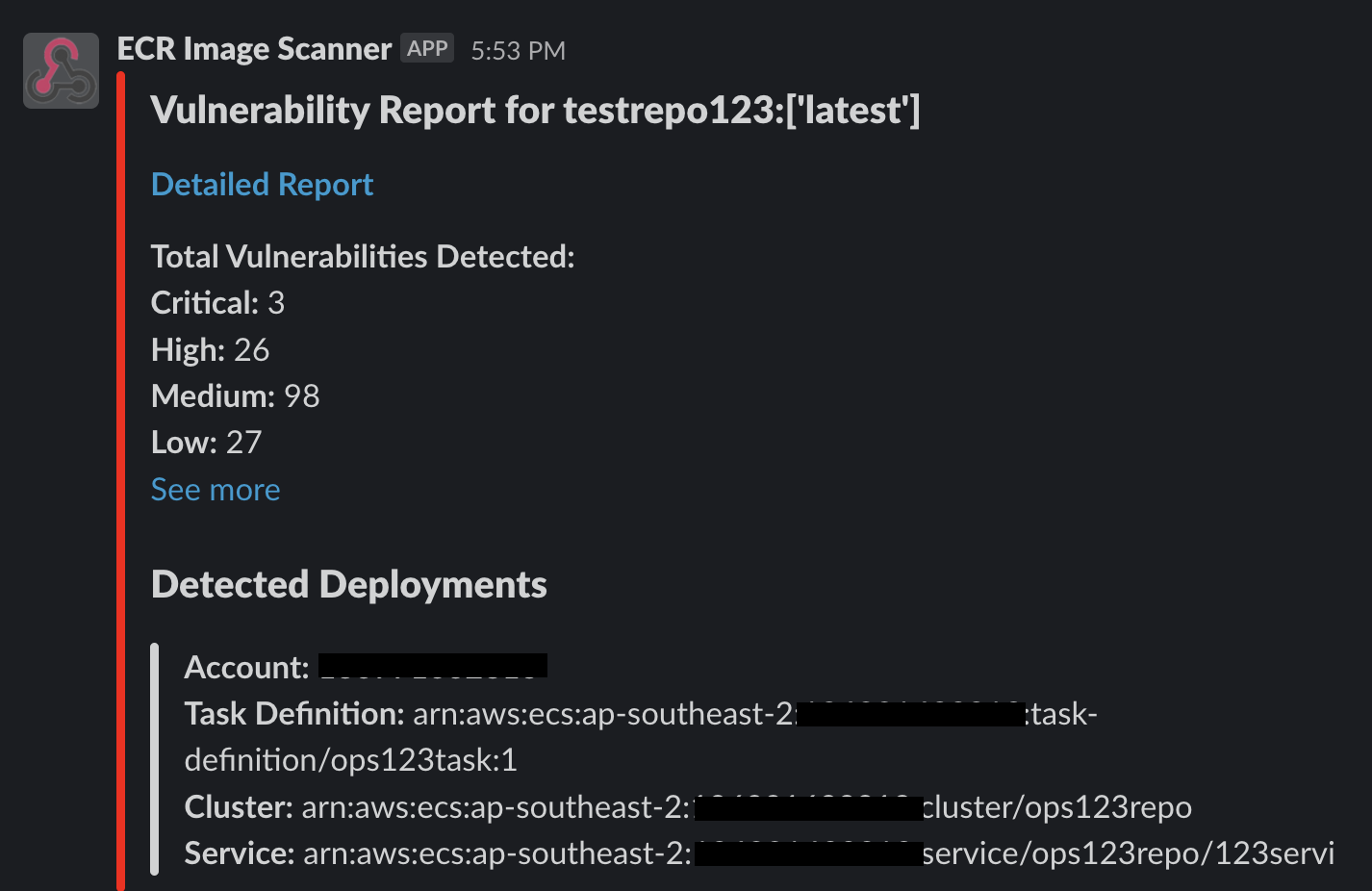Click the Task Definition ARN text
The width and height of the screenshot is (1372, 891).
pos(641,737)
